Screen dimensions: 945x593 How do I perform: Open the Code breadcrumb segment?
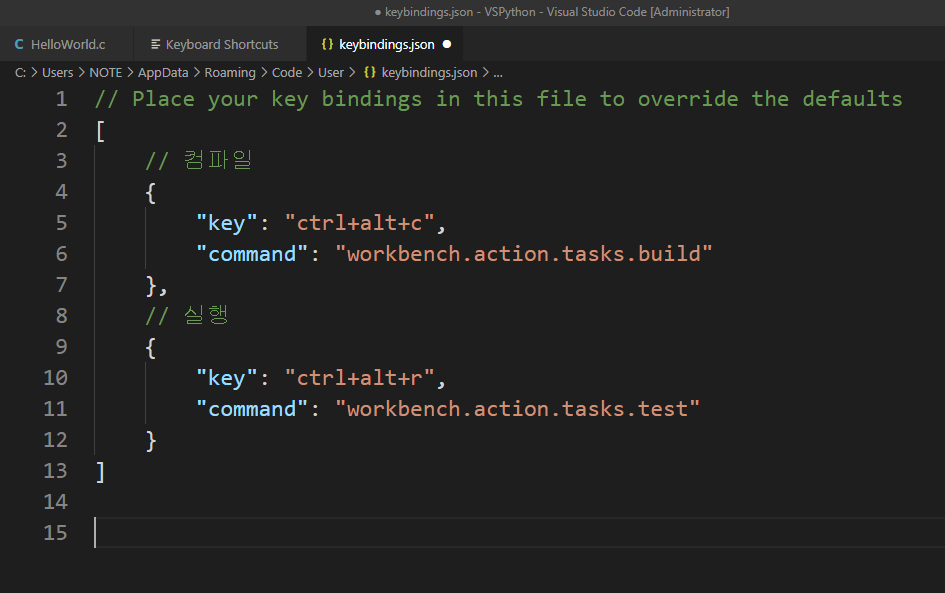point(287,72)
